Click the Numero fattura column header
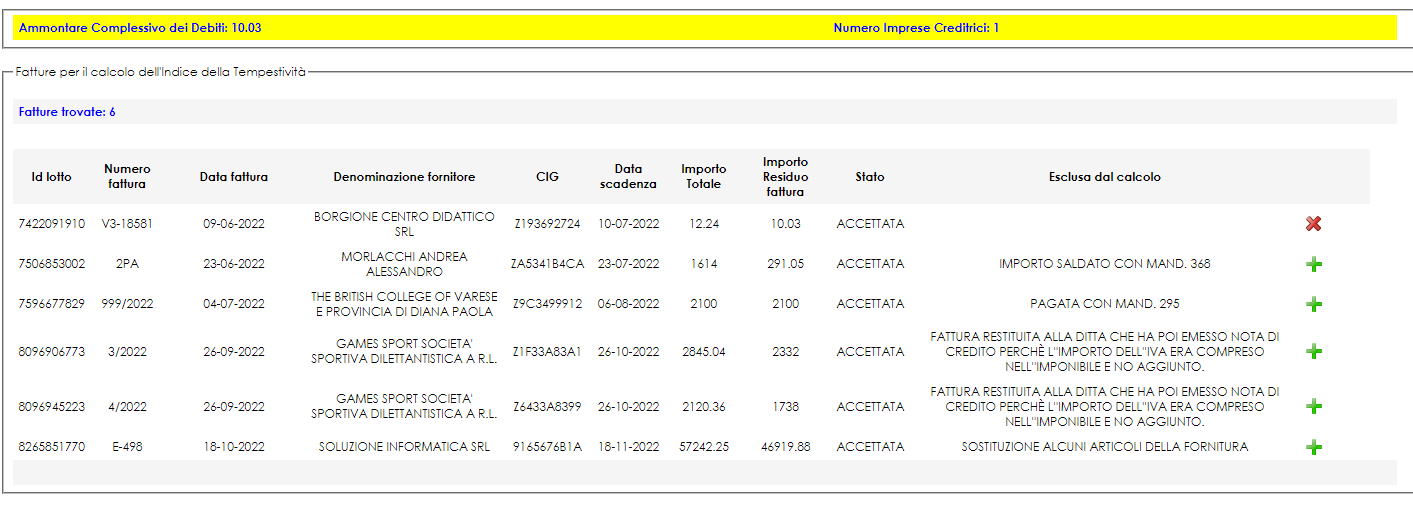 click(127, 177)
